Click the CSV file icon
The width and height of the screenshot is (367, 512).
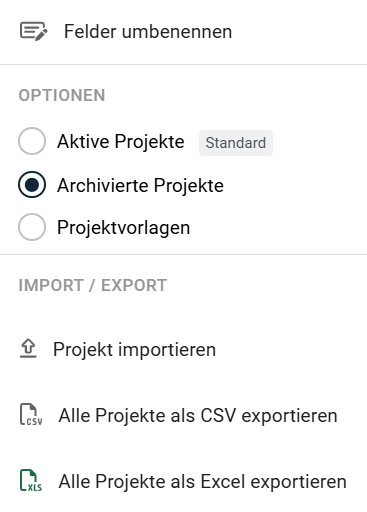point(31,415)
